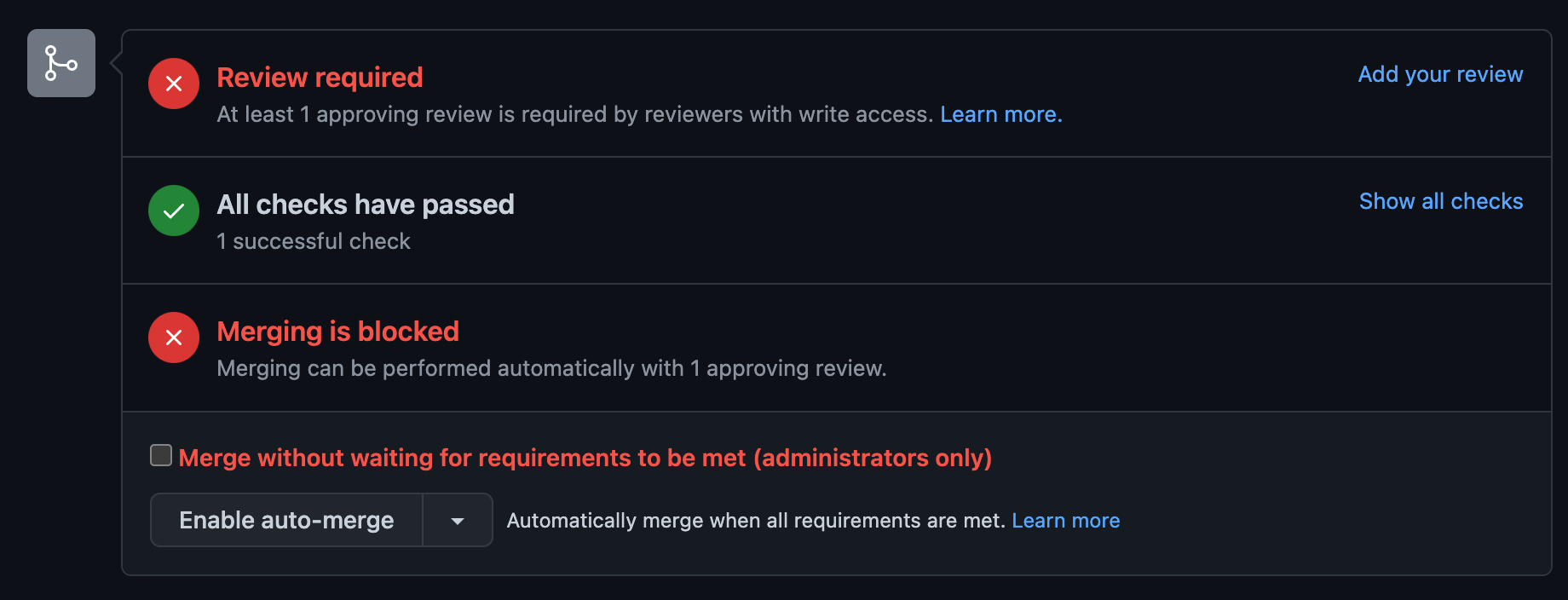Open the auto-merge options dropdown arrow
The image size is (1568, 600).
click(x=458, y=520)
